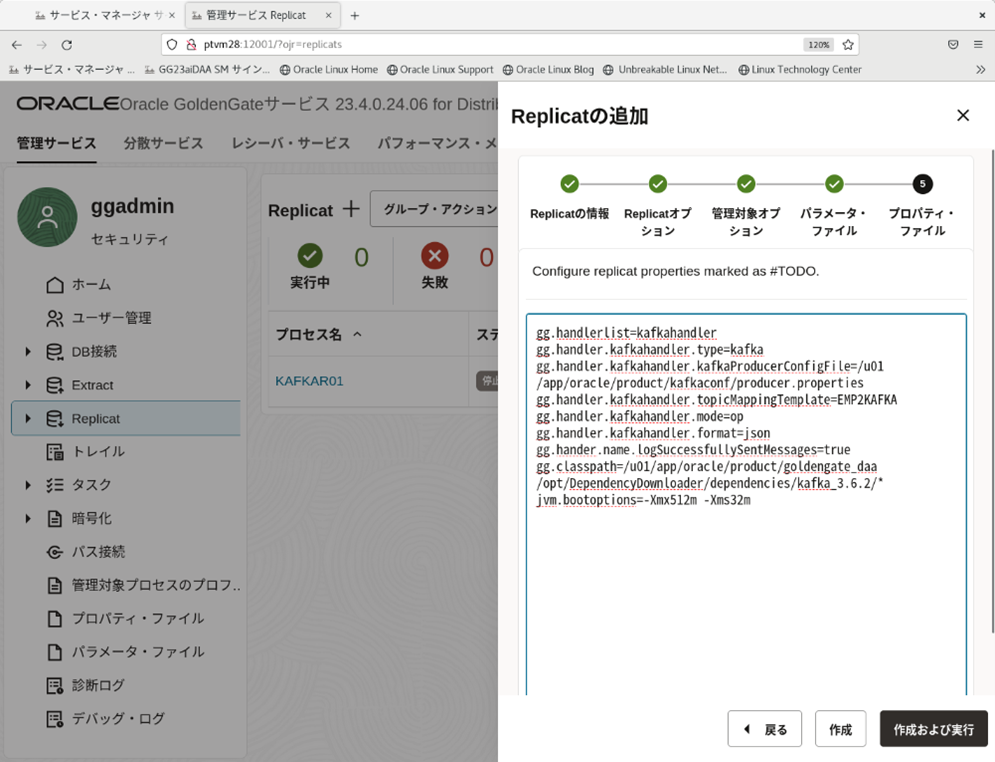Click the ORACLE logo
Screen dimensions: 995x762
tap(67, 103)
